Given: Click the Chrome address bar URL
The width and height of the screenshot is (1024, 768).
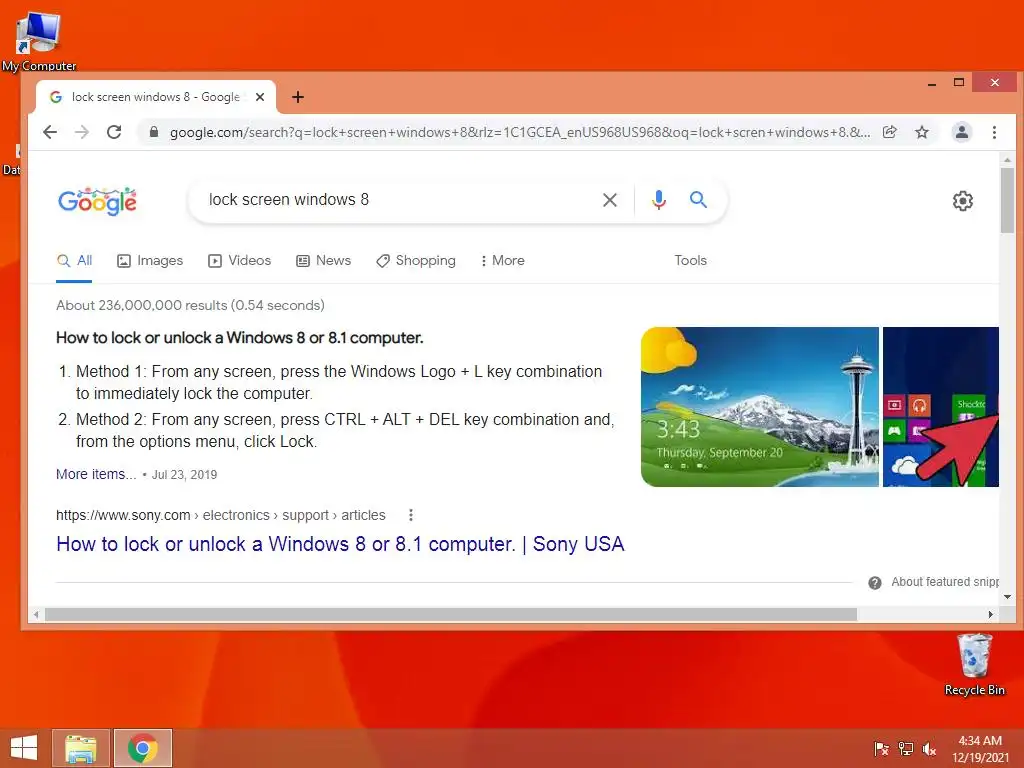Looking at the screenshot, I should (520, 133).
